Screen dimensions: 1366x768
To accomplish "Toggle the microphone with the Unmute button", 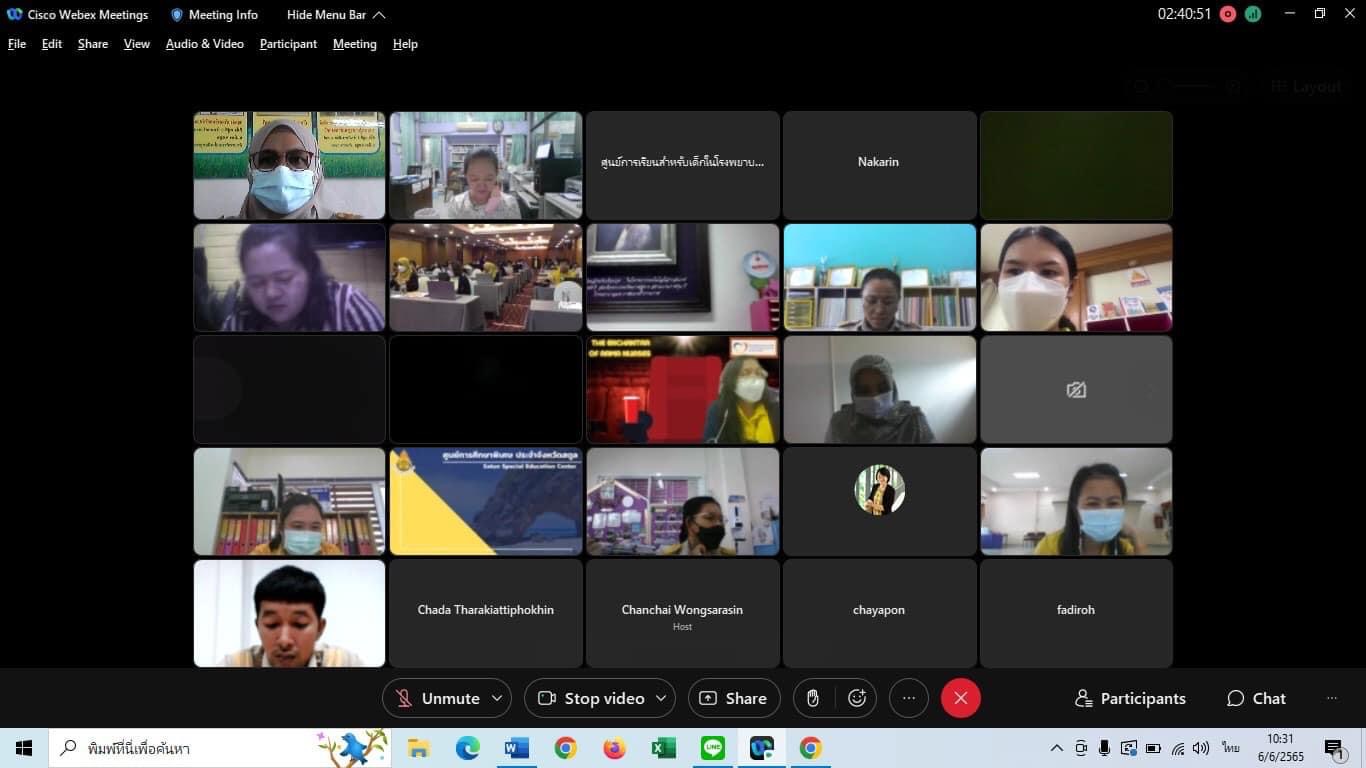I will click(x=437, y=698).
